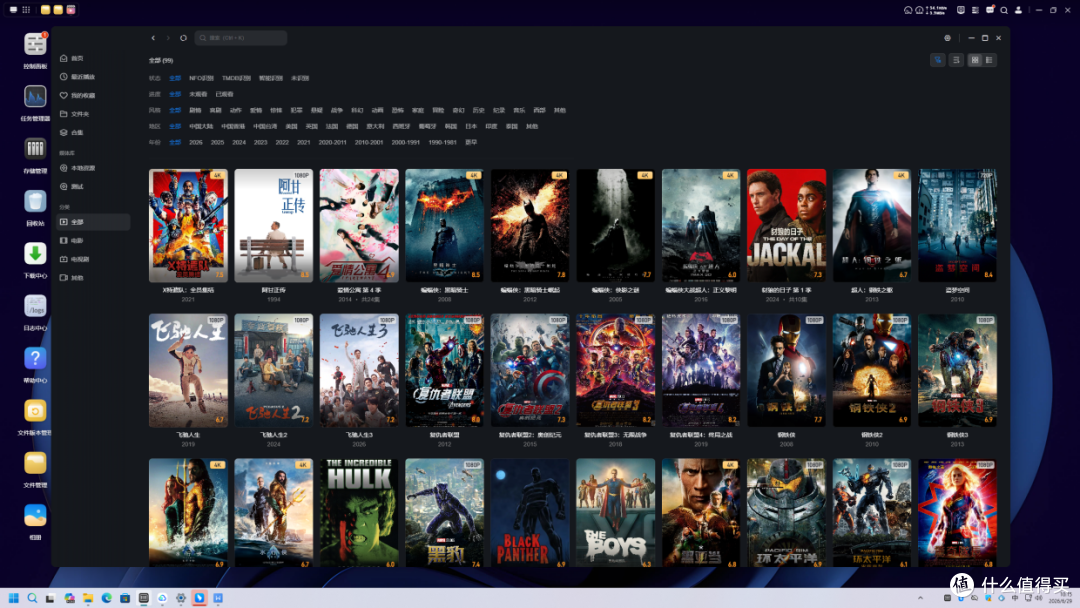Open THE BOYS poster thumbnail
Viewport: 1080px width, 608px height.
pyautogui.click(x=615, y=513)
